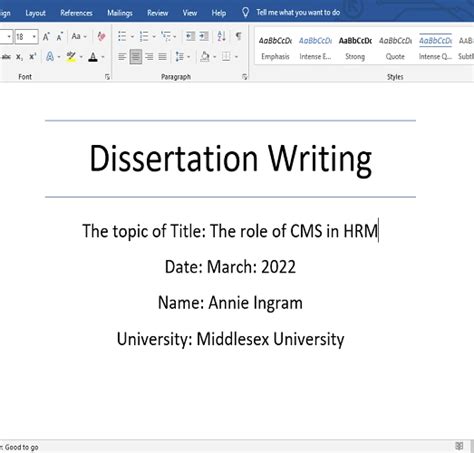The image size is (474, 453).
Task: Insert a bulleted list
Action: pyautogui.click(x=122, y=36)
